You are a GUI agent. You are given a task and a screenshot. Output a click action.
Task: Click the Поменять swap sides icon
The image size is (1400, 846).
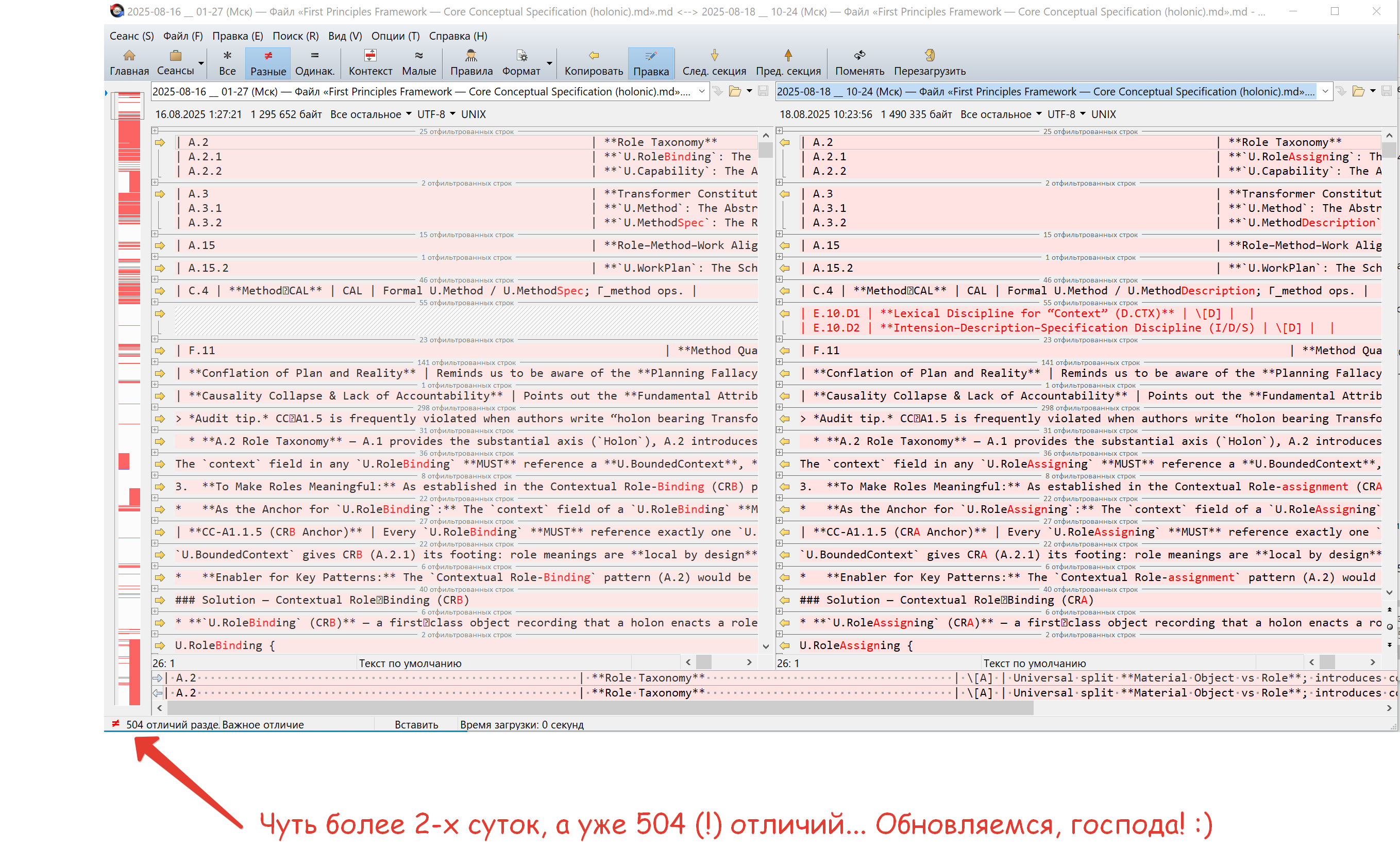859,56
